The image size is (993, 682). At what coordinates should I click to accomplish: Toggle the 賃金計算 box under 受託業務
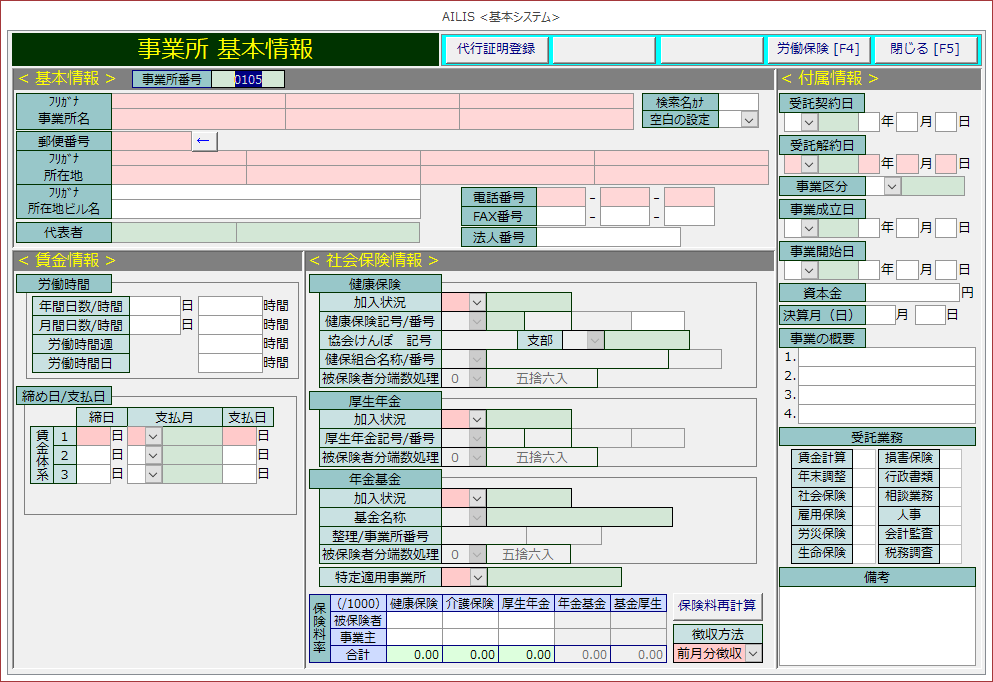(863, 458)
